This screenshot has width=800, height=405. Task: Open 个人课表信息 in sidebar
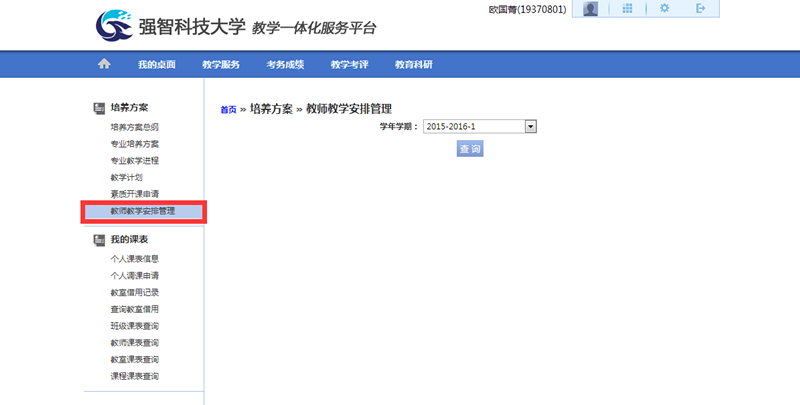click(135, 259)
